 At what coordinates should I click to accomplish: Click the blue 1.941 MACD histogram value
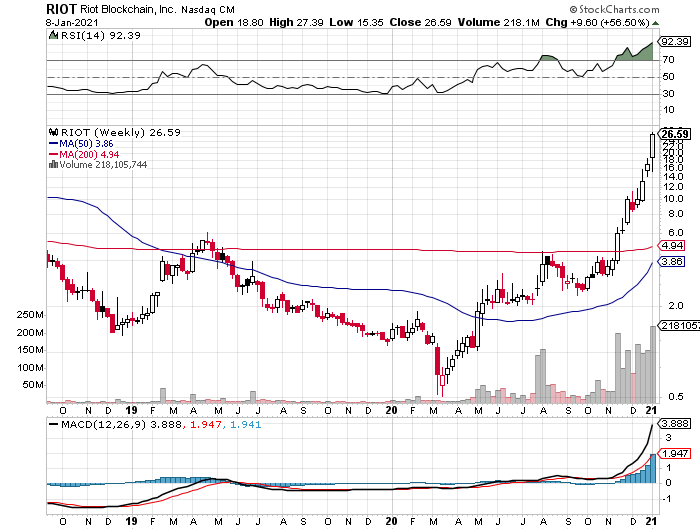(x=246, y=424)
